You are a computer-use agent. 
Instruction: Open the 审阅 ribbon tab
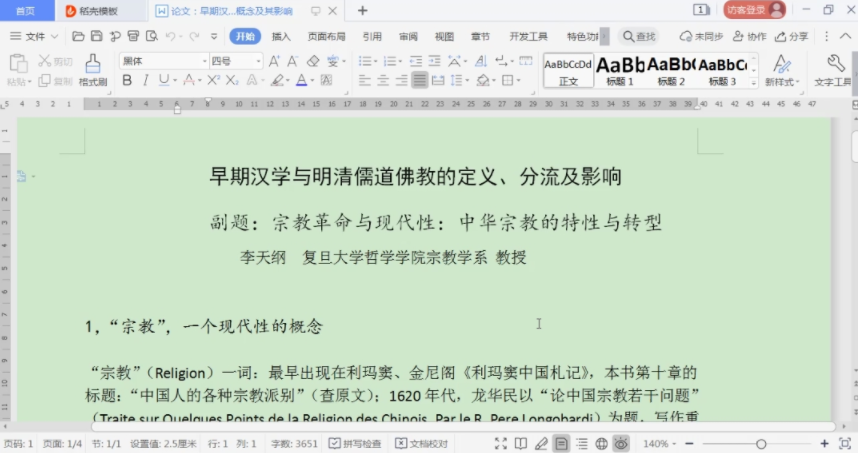pos(408,37)
